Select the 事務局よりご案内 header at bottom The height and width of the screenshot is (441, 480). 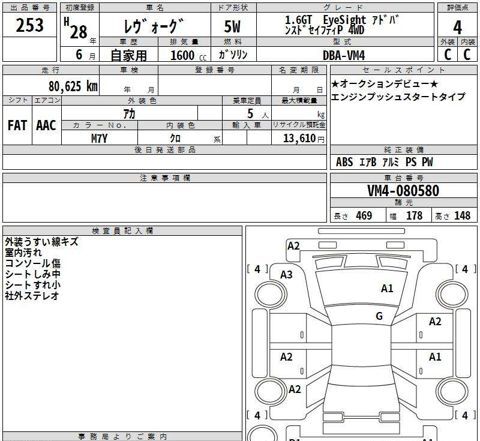(x=122, y=436)
